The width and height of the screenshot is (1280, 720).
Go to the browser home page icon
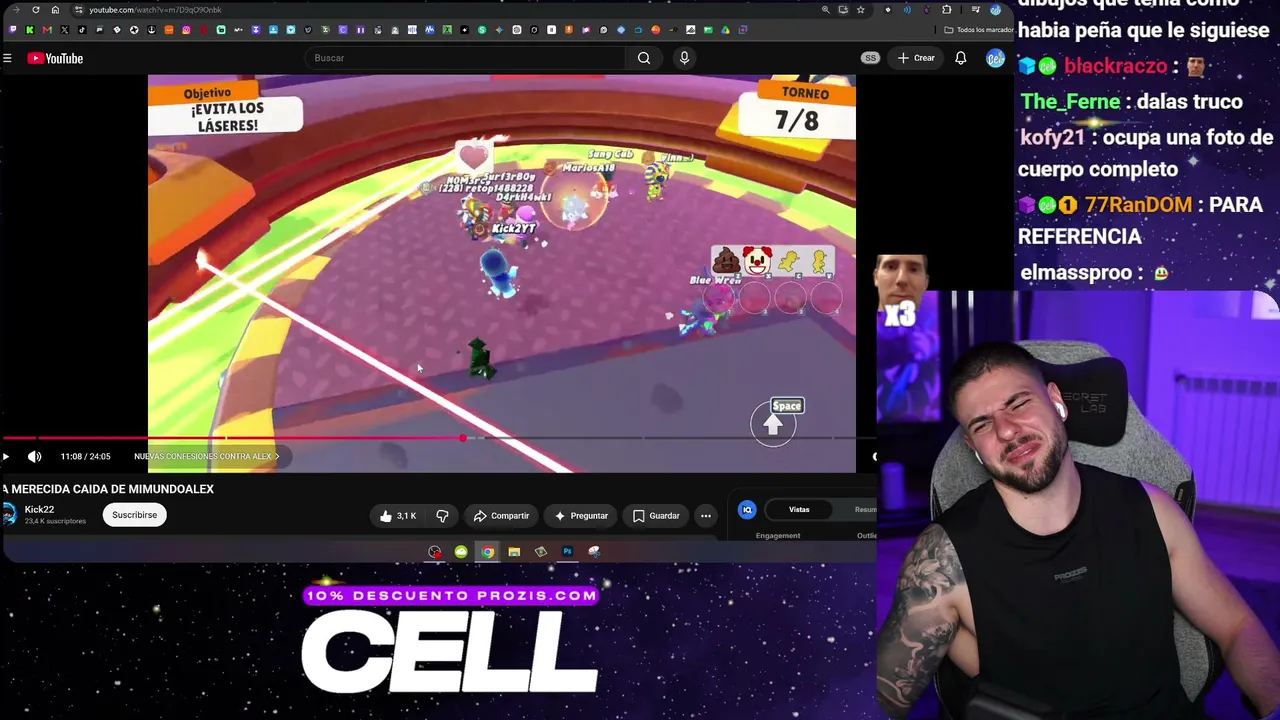[x=55, y=10]
